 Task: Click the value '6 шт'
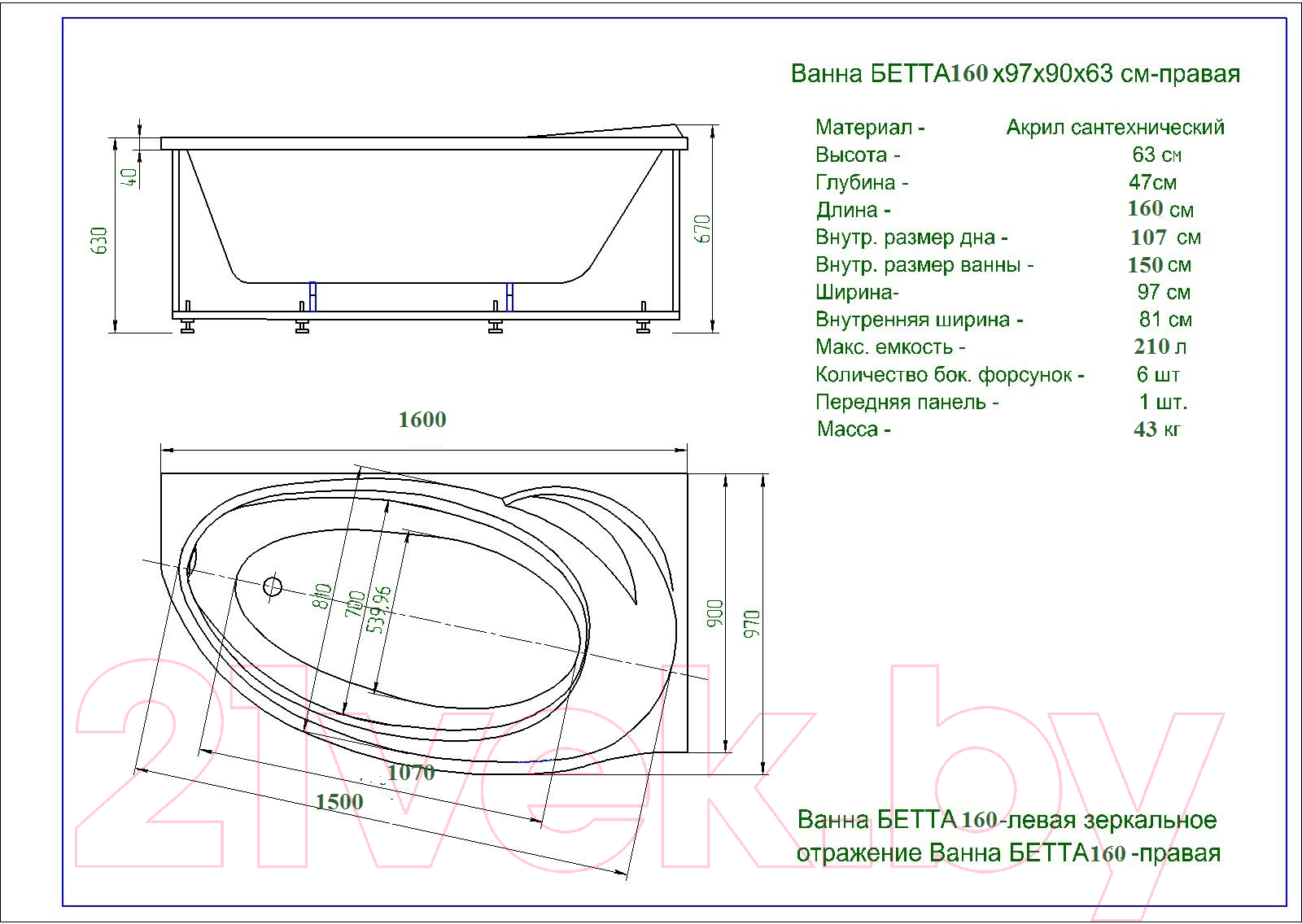coord(1158,374)
